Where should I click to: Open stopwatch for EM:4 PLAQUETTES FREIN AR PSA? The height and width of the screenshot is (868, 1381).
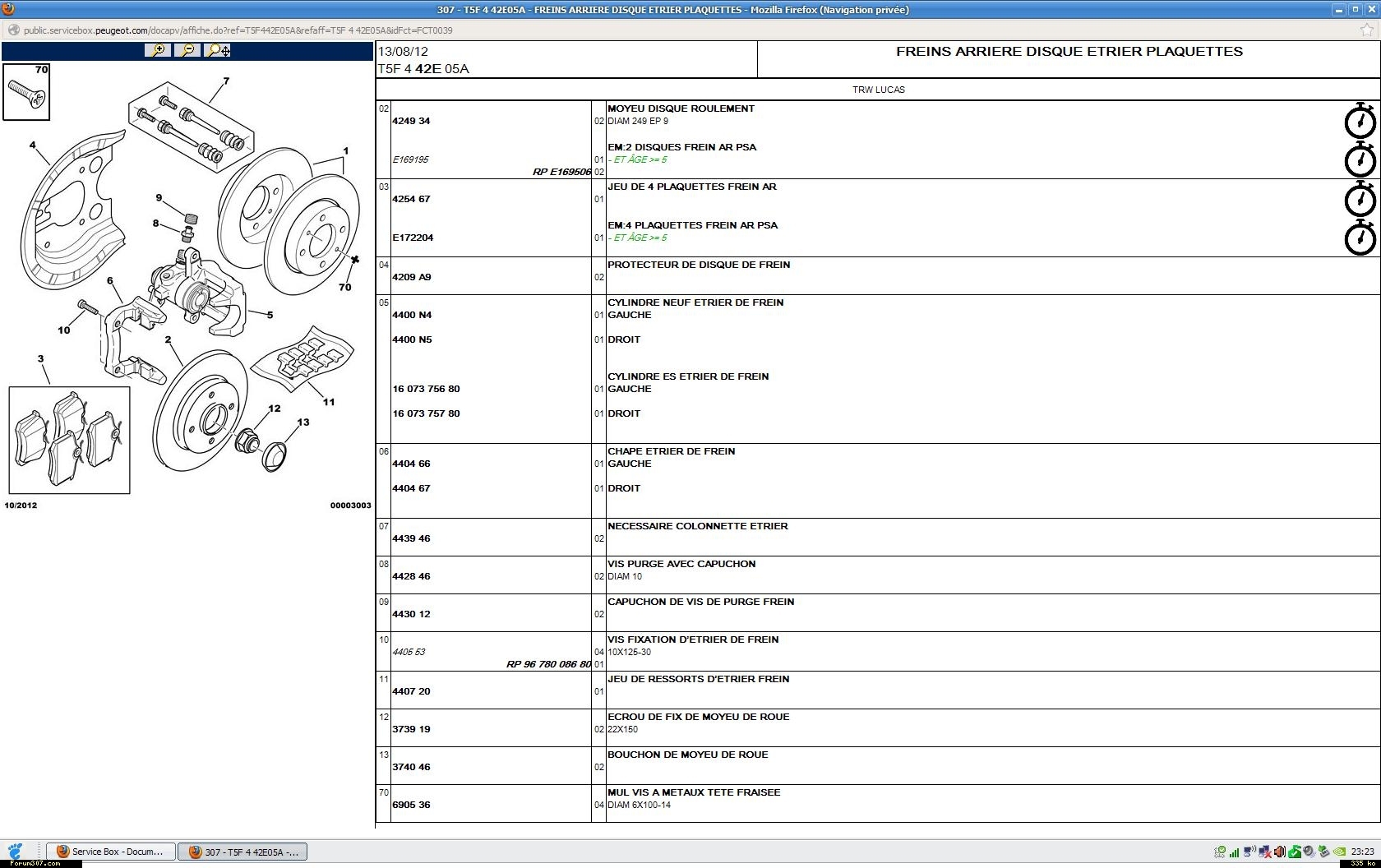click(1360, 238)
